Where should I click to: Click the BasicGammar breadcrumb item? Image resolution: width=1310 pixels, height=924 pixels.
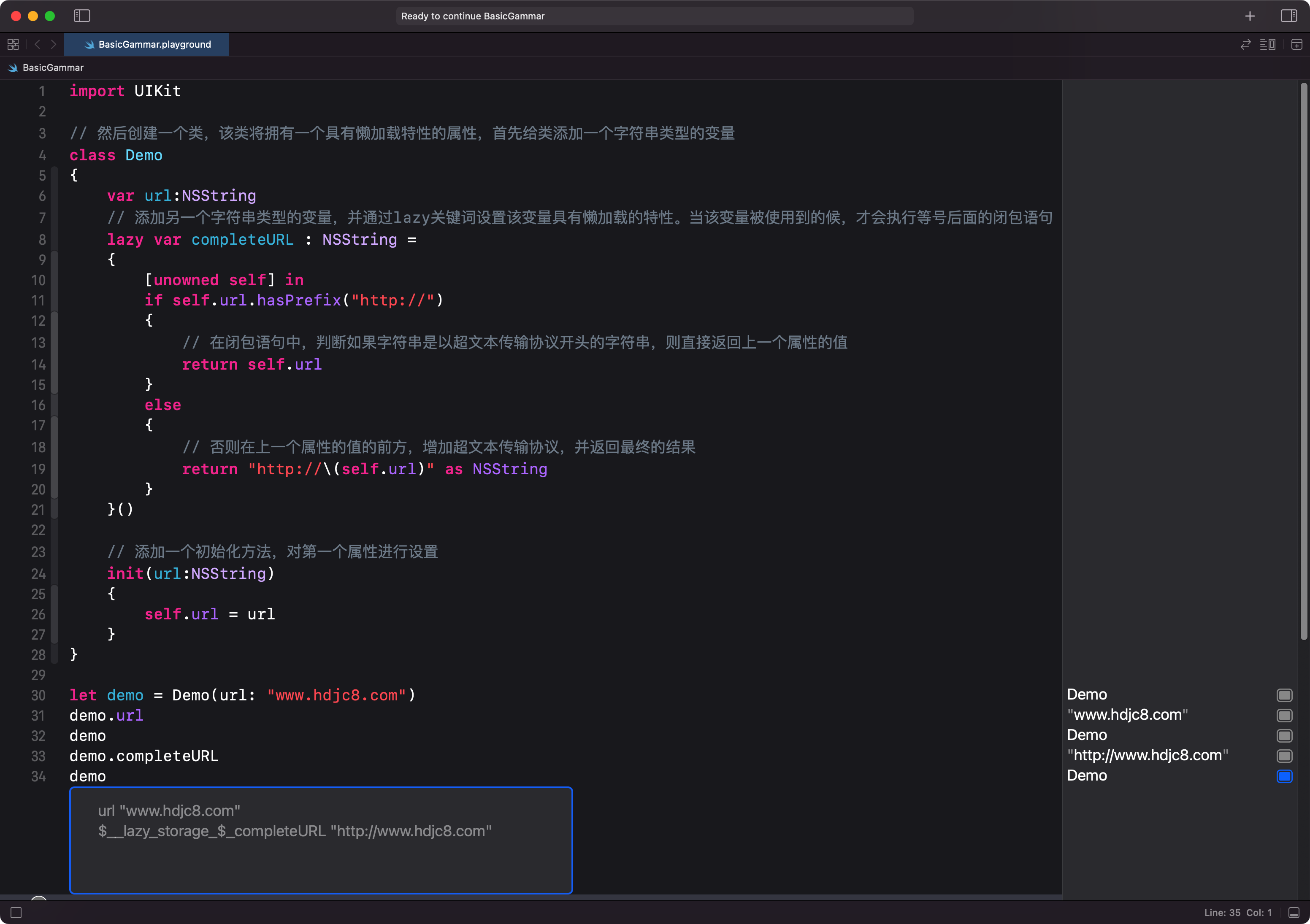[x=46, y=68]
